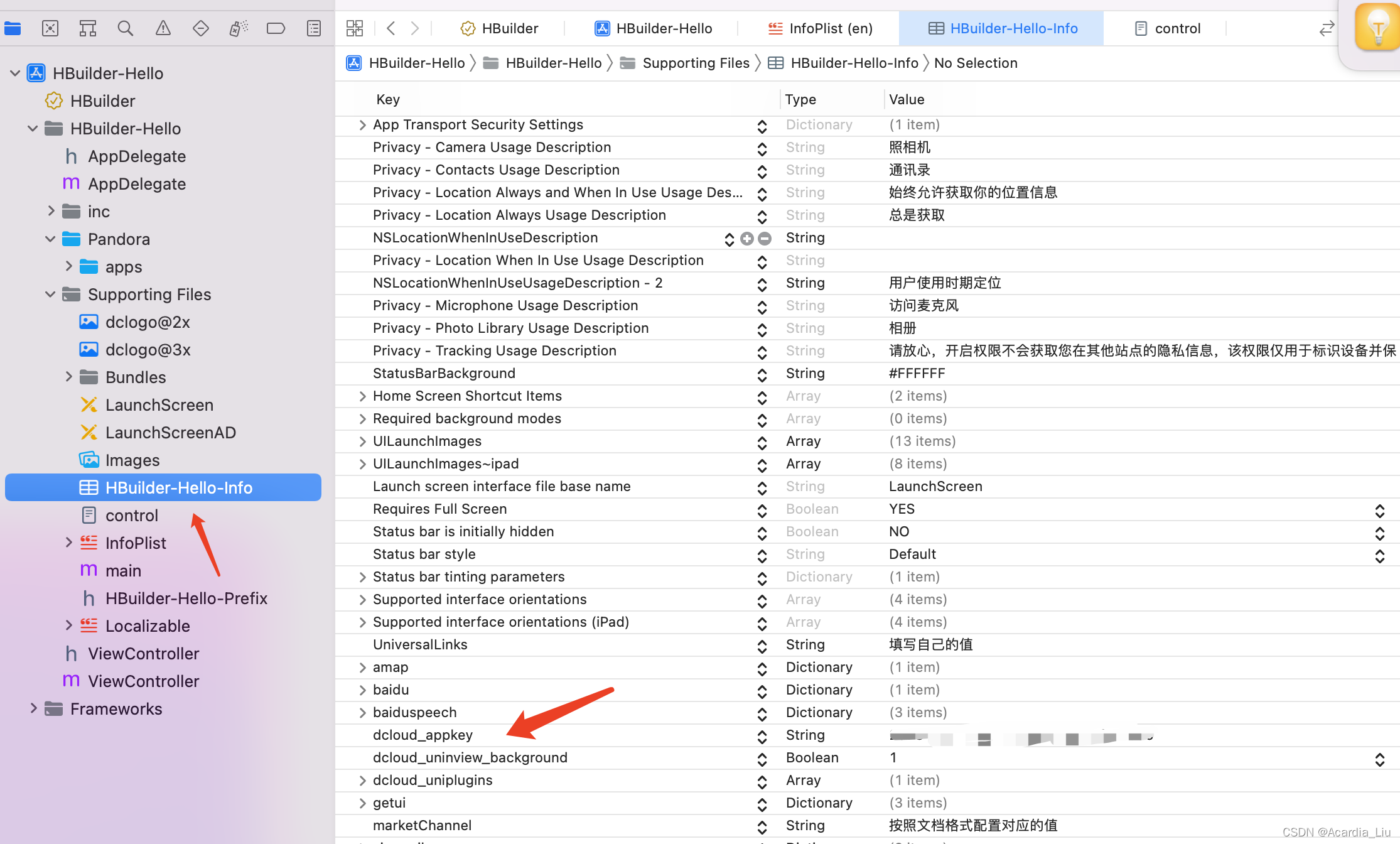Click the refresh/sync icon top right
The width and height of the screenshot is (1400, 844).
click(1326, 28)
